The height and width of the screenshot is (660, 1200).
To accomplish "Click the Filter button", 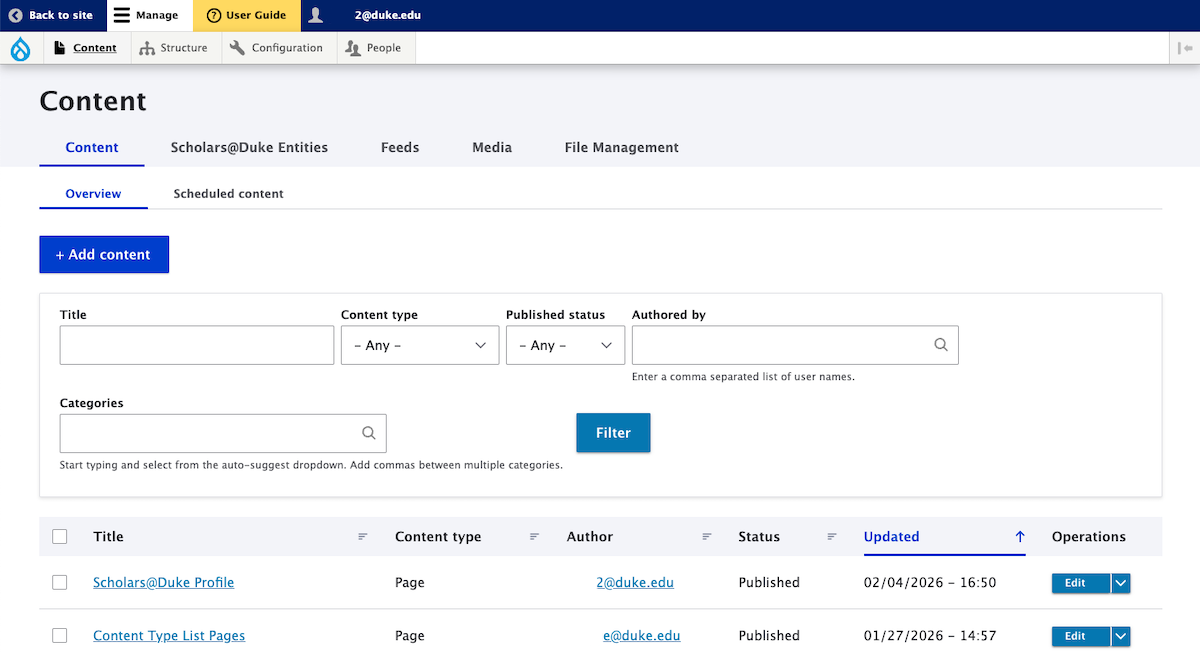I will click(613, 432).
